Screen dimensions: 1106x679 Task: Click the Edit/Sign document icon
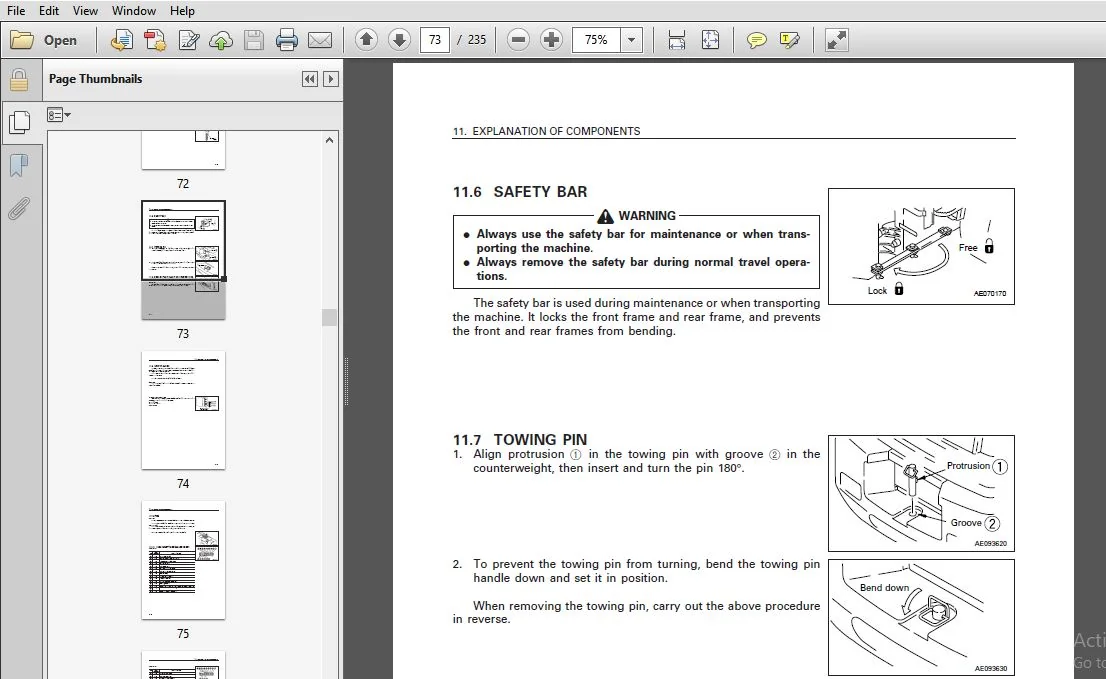coord(188,40)
